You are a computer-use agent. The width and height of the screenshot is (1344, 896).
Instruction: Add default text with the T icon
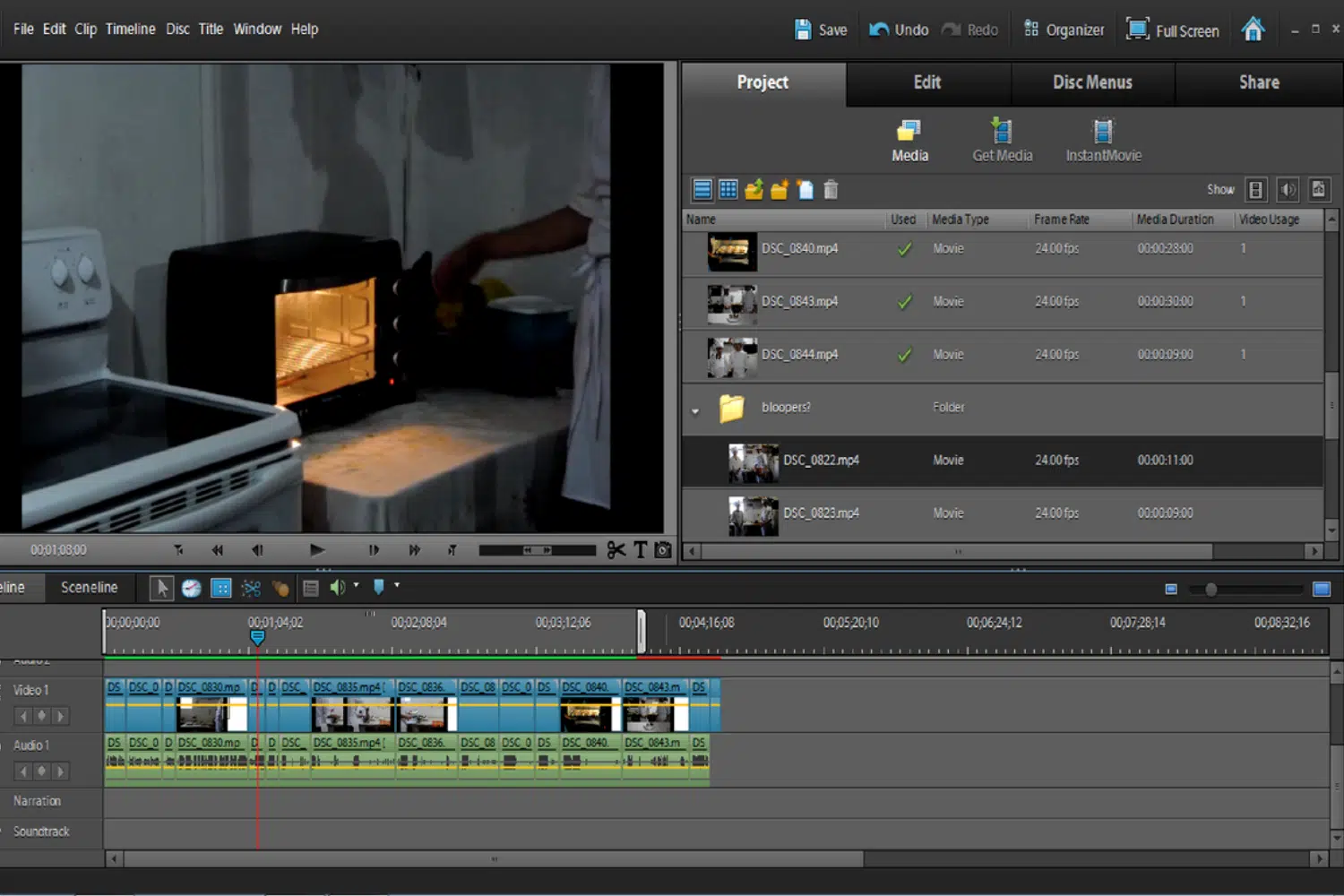point(641,550)
